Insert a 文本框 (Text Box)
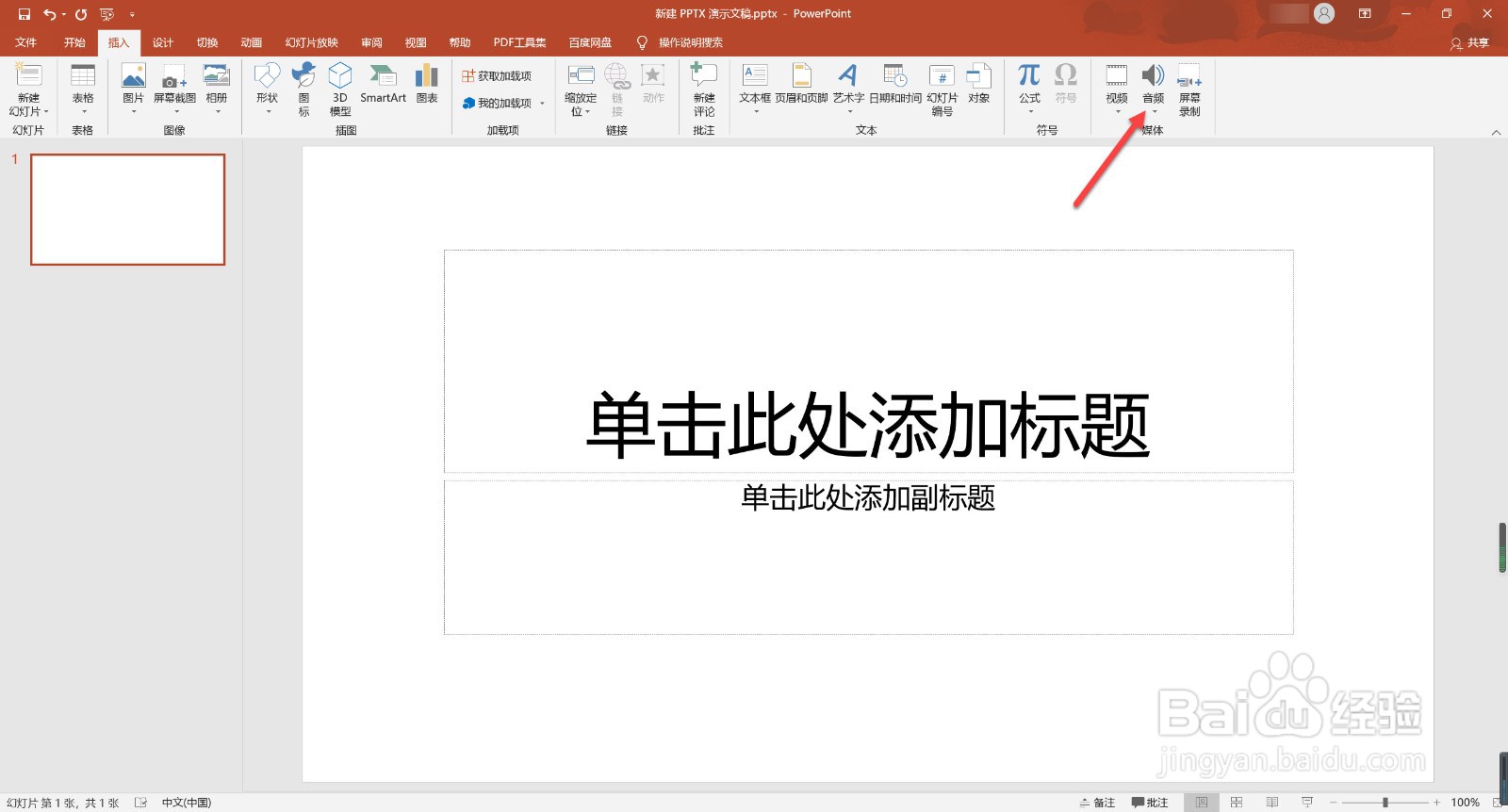The image size is (1508, 812). coord(755,89)
